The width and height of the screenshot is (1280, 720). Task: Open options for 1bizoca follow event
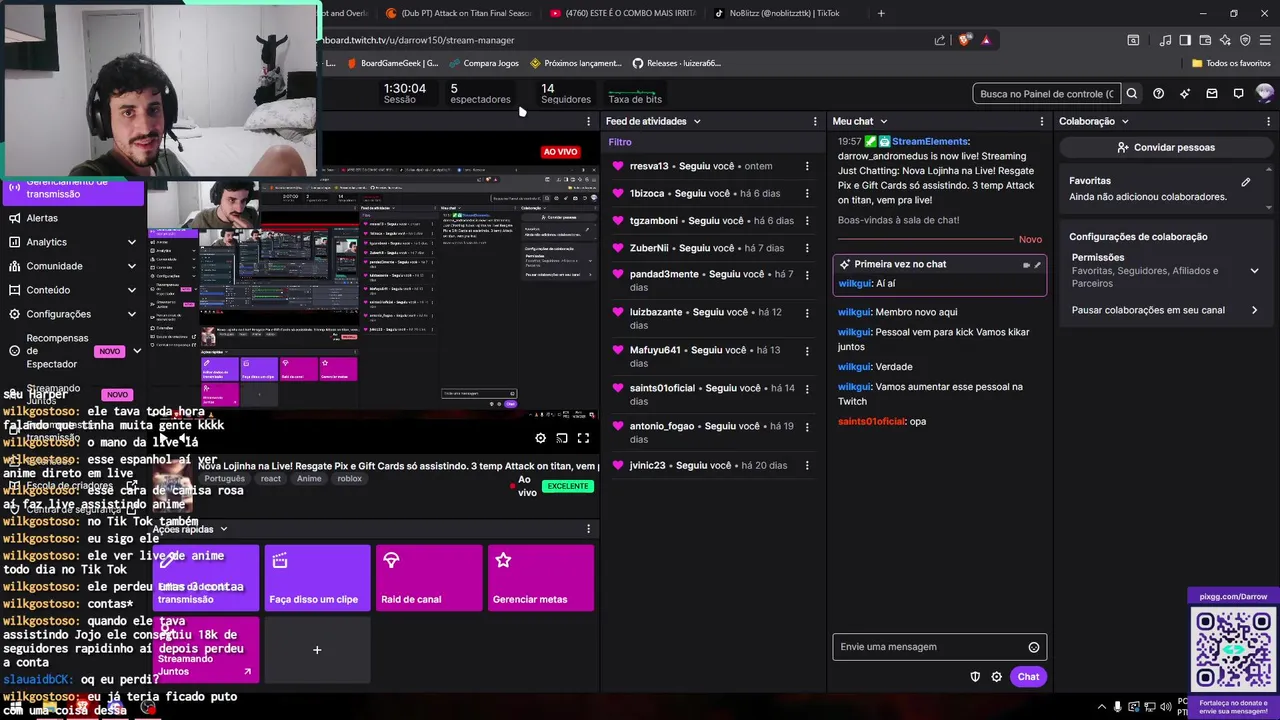pyautogui.click(x=807, y=193)
